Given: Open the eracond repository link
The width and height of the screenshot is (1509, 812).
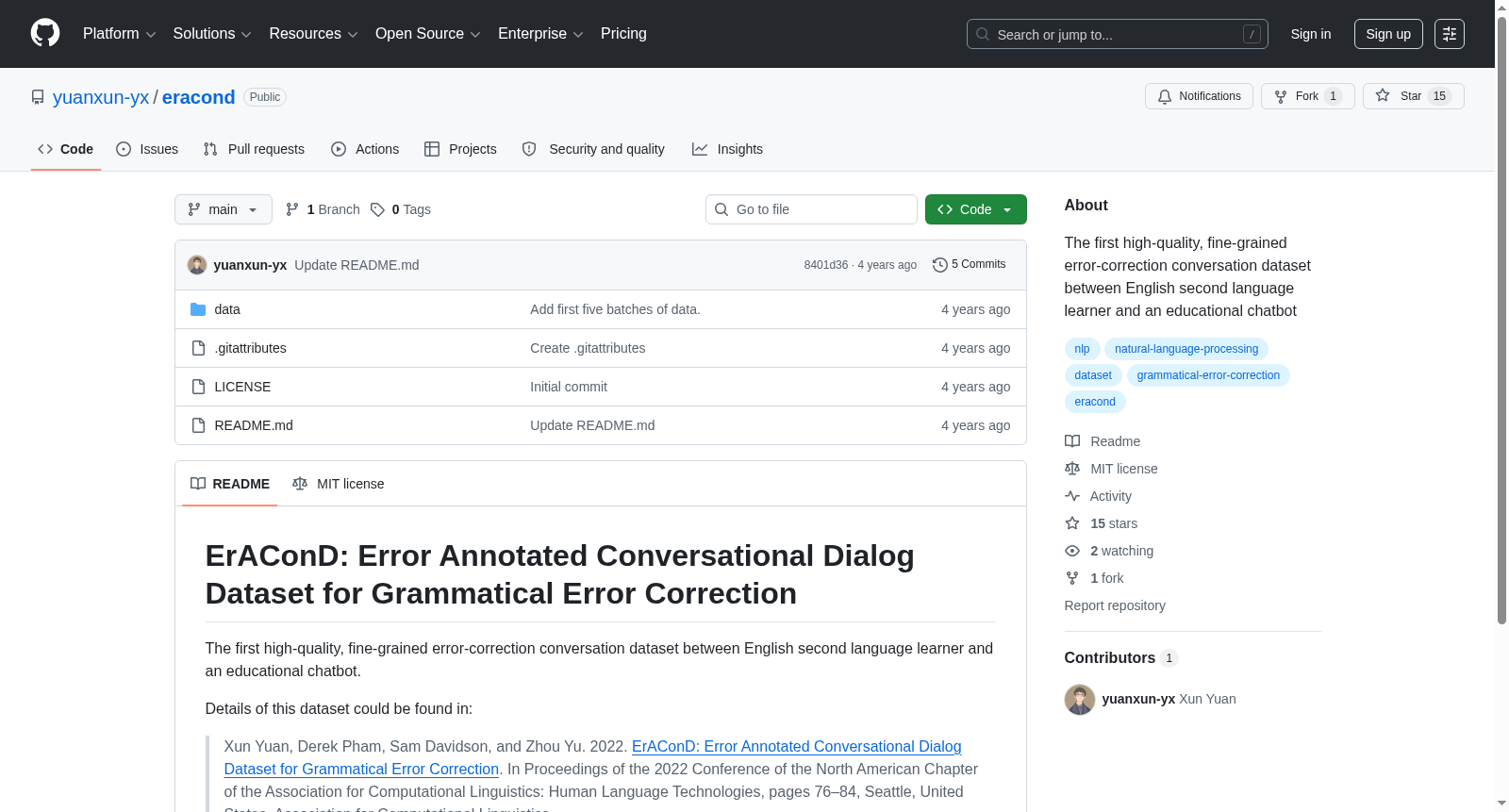Looking at the screenshot, I should click(x=198, y=97).
